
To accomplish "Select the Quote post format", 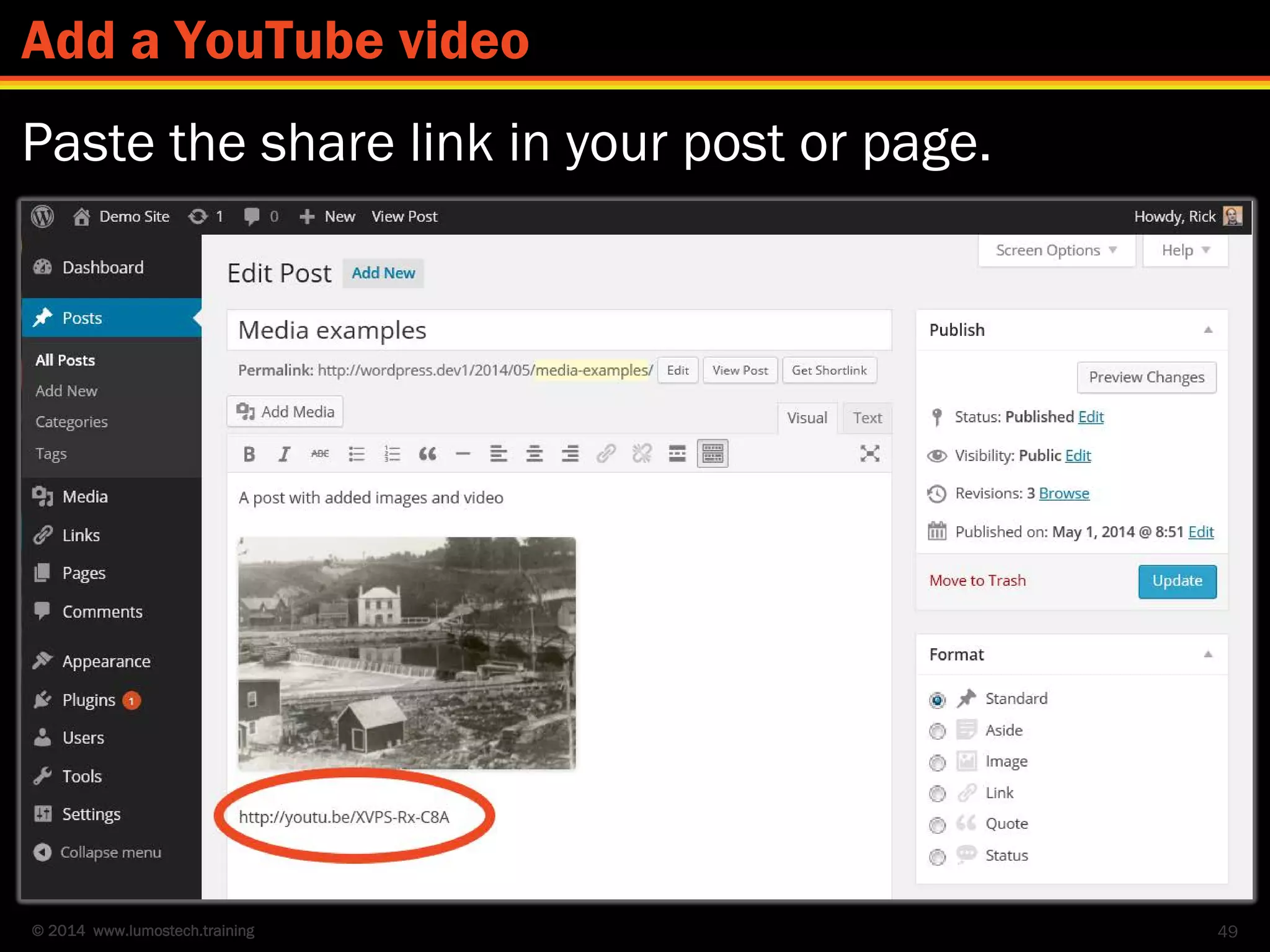I will [x=937, y=826].
